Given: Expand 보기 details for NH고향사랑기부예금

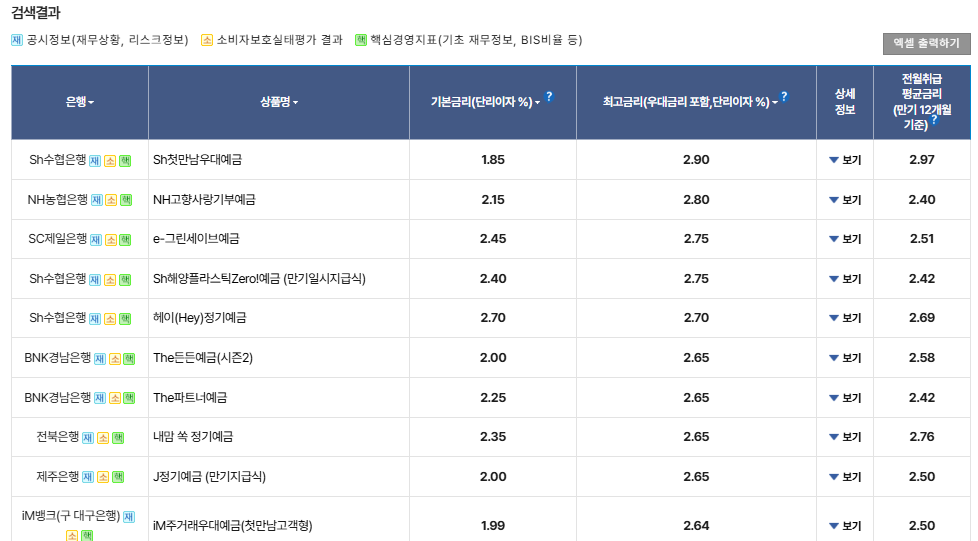Looking at the screenshot, I should (x=845, y=200).
